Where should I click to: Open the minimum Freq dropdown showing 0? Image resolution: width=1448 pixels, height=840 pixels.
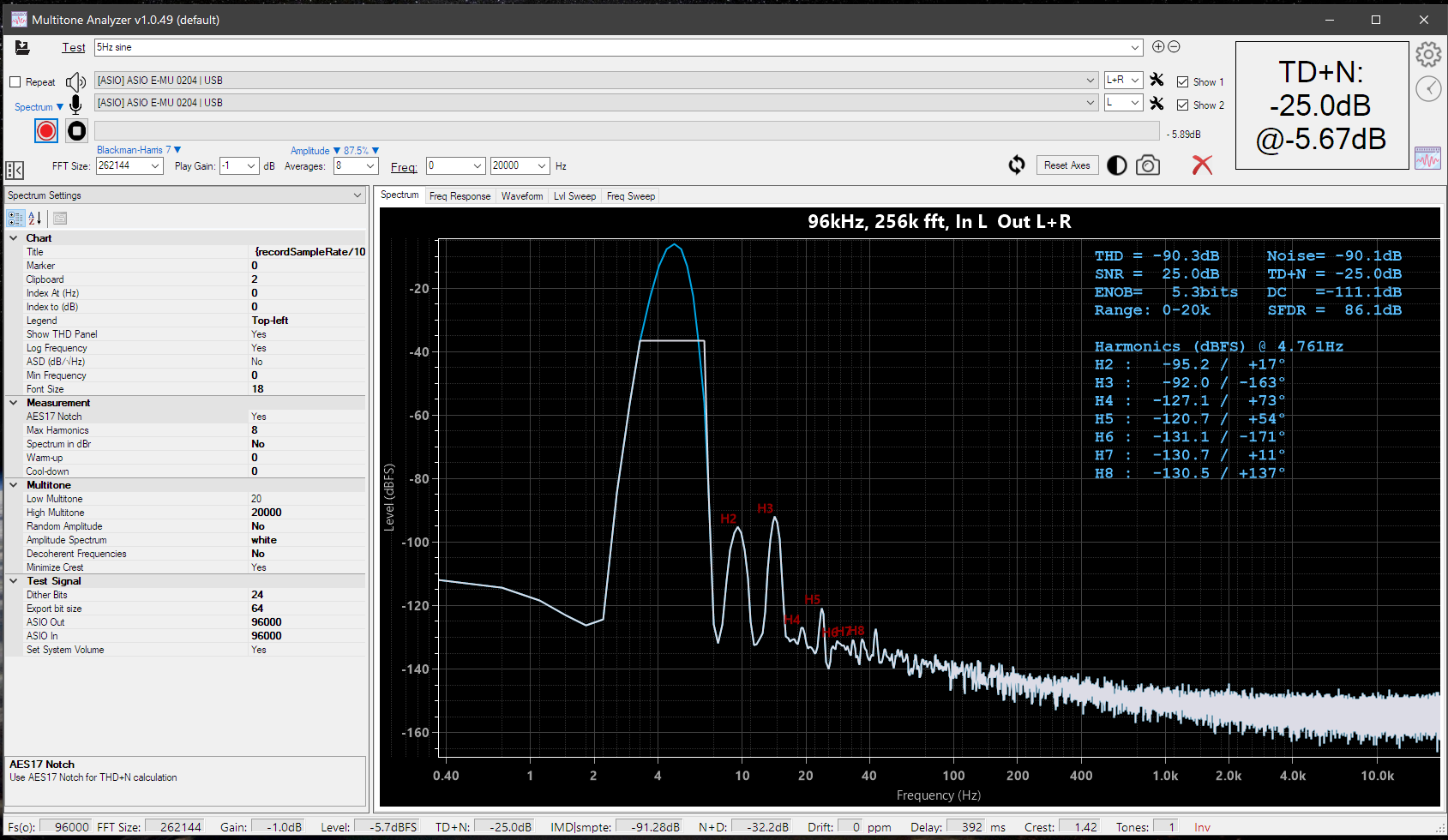456,165
